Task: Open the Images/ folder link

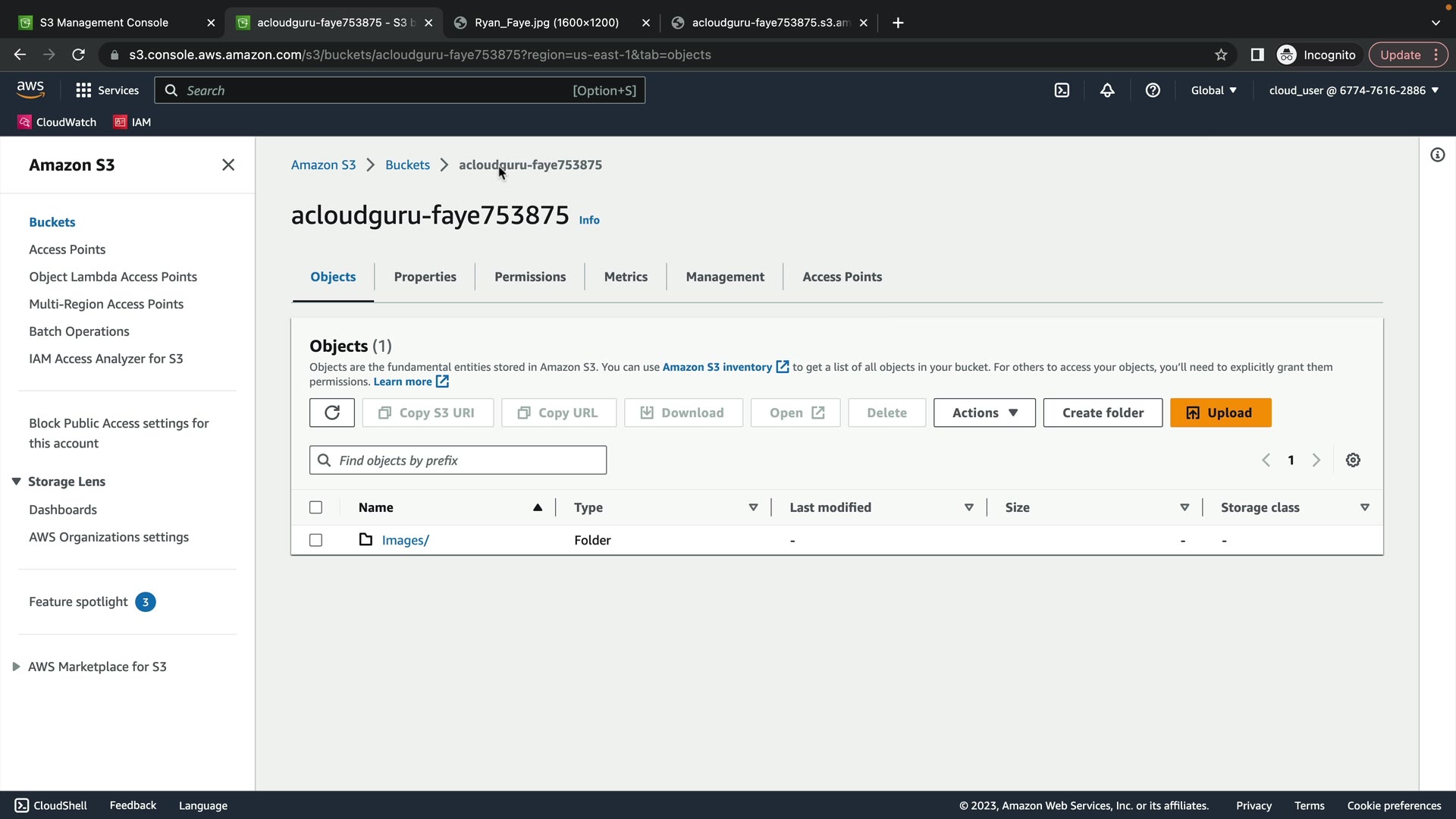Action: click(x=405, y=540)
